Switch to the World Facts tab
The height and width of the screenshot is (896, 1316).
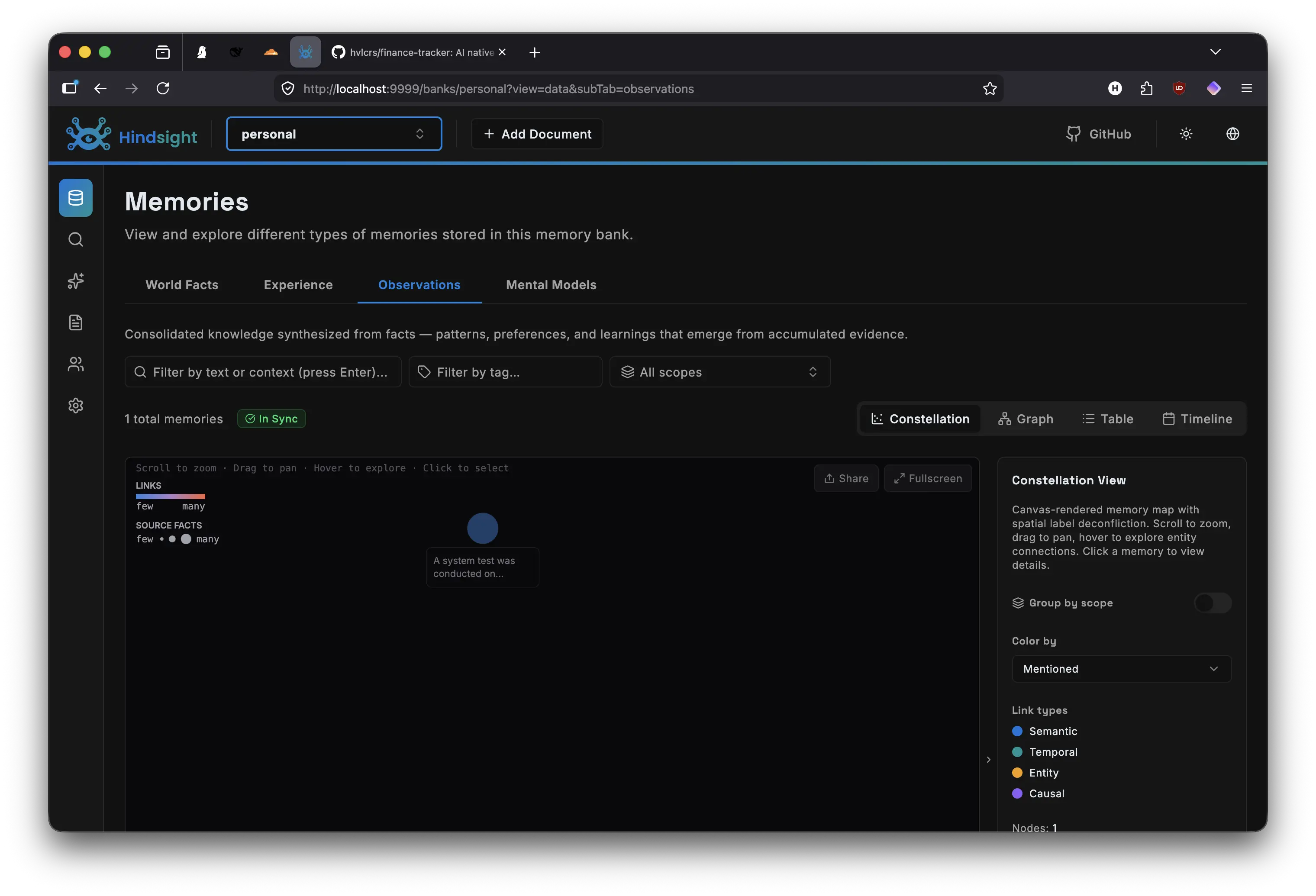[x=182, y=284]
